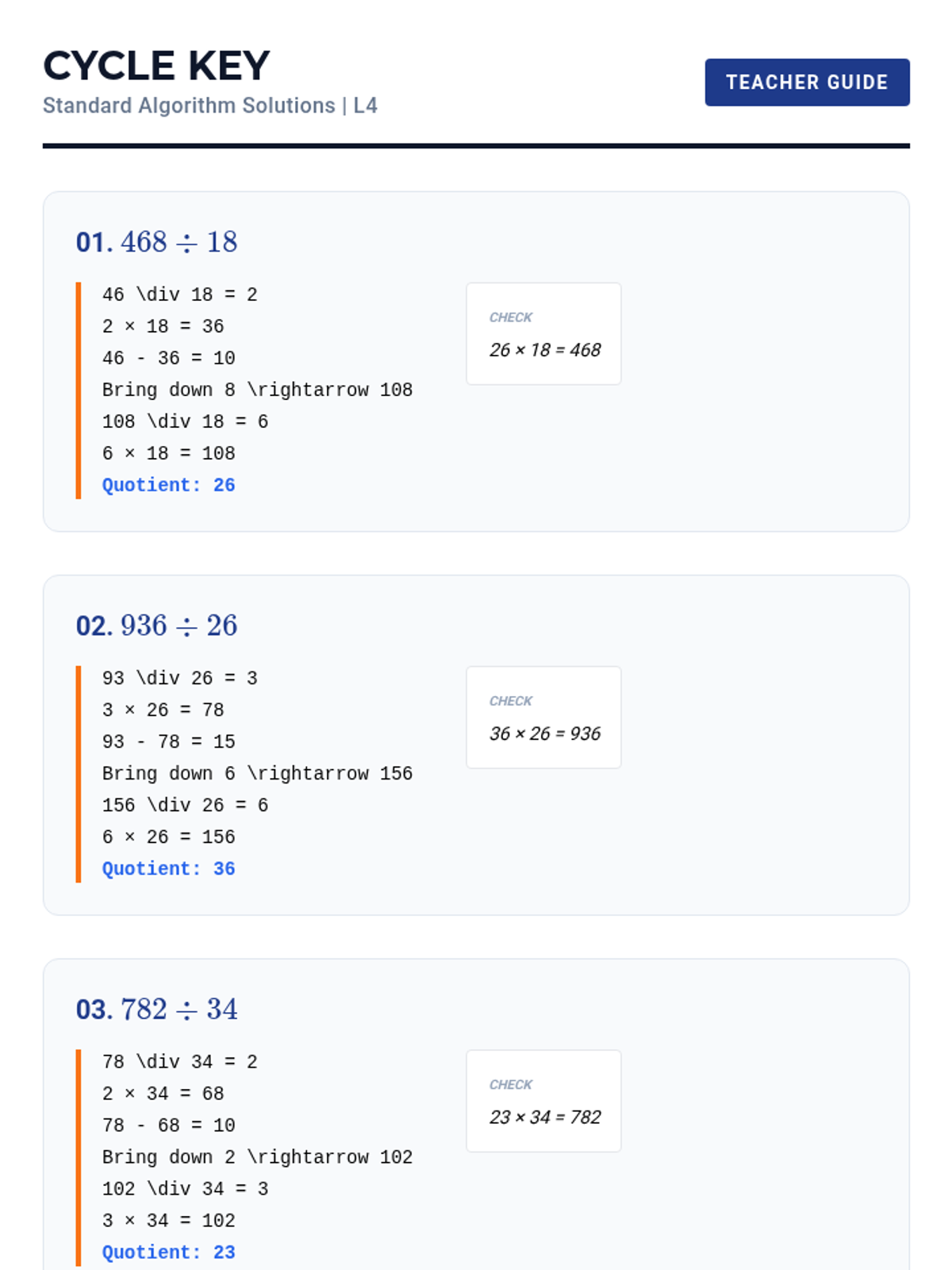The height and width of the screenshot is (1270, 952).
Task: Click the step 6 × 26 = 156
Action: [x=168, y=837]
